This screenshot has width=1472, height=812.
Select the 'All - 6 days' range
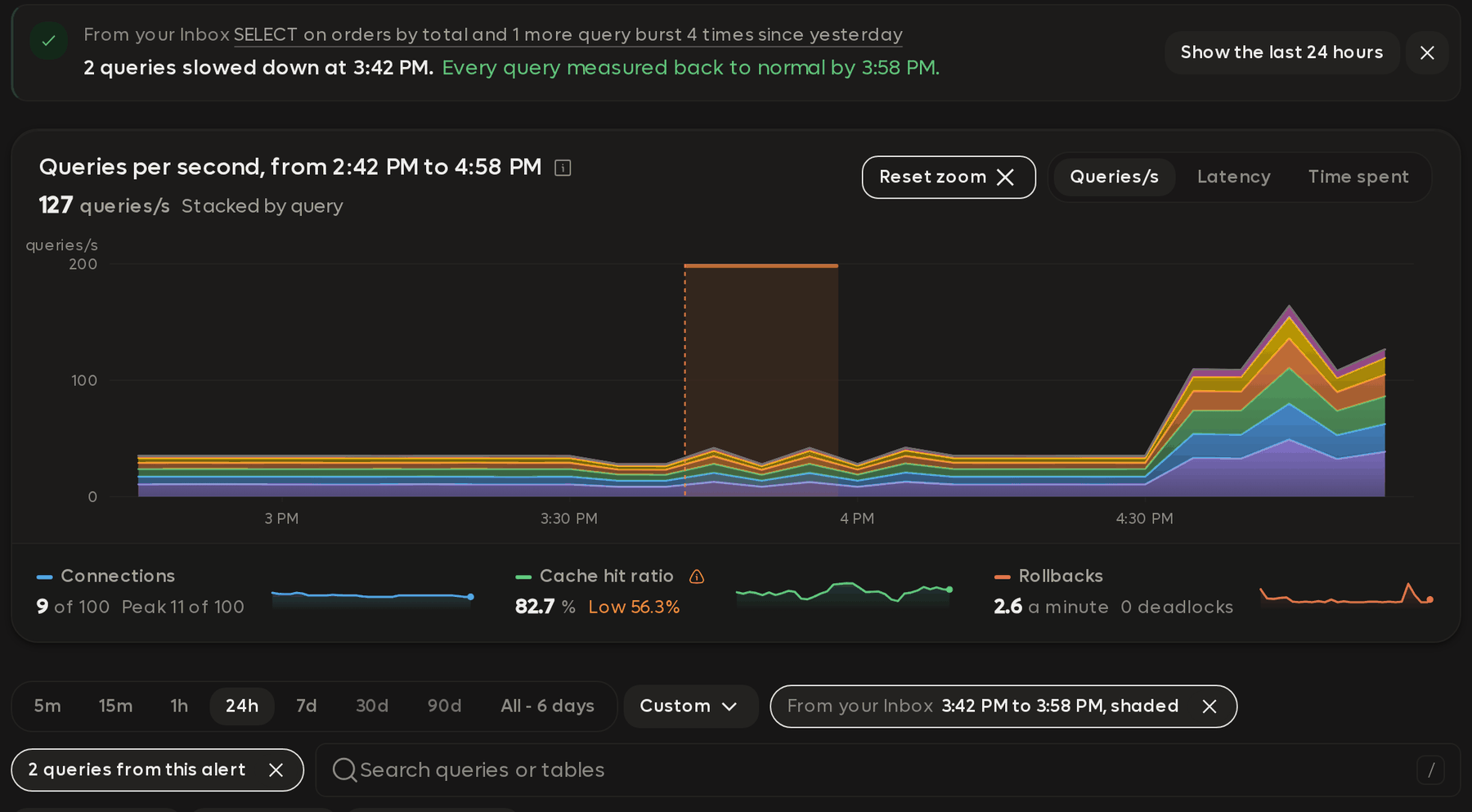click(547, 707)
